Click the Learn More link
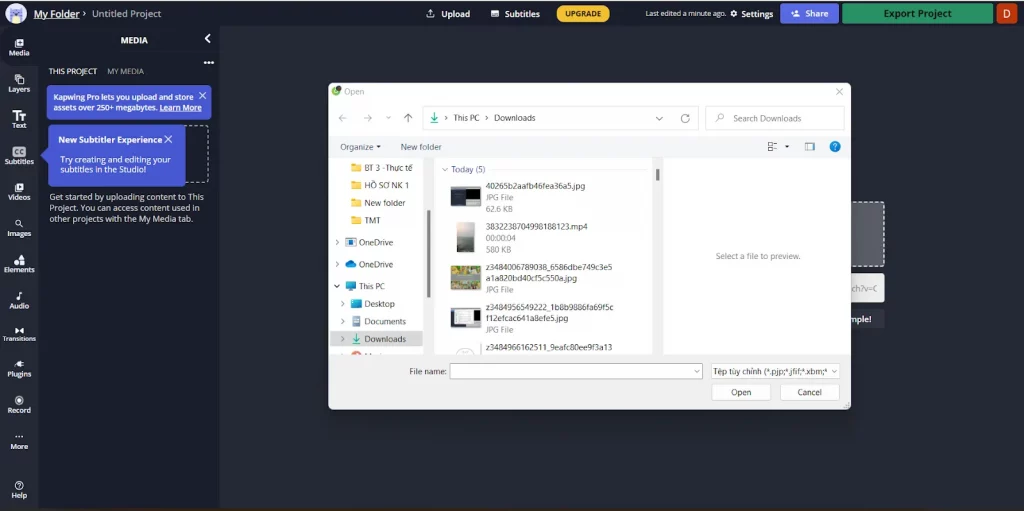Viewport: 1024px width, 511px height. 180,108
